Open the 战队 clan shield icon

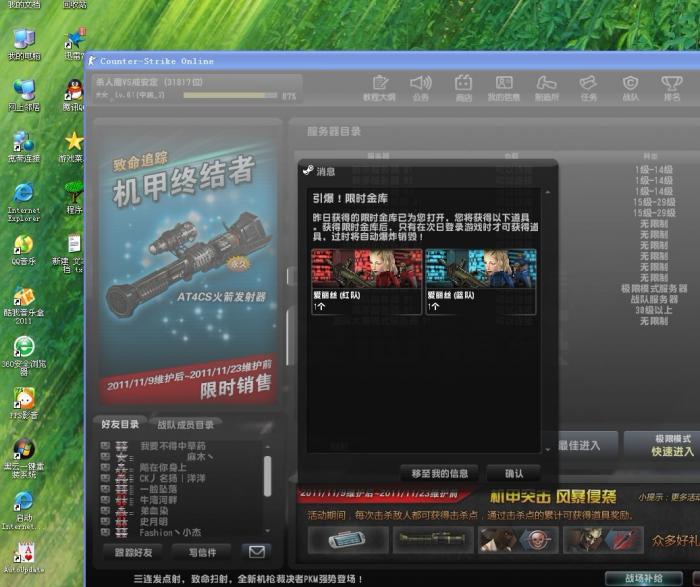pos(630,87)
